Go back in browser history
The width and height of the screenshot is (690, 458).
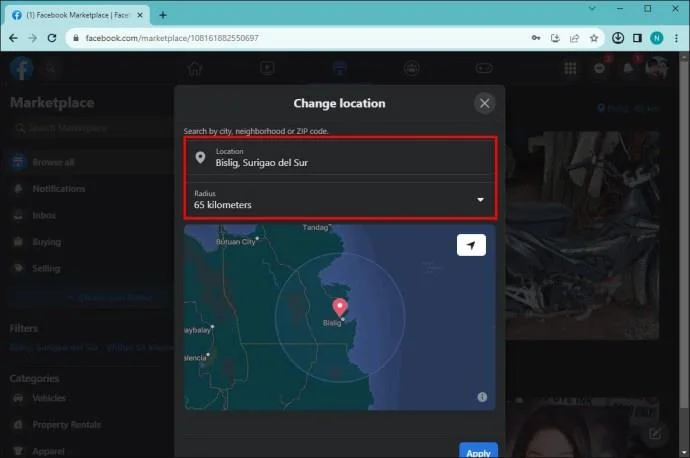pos(13,38)
